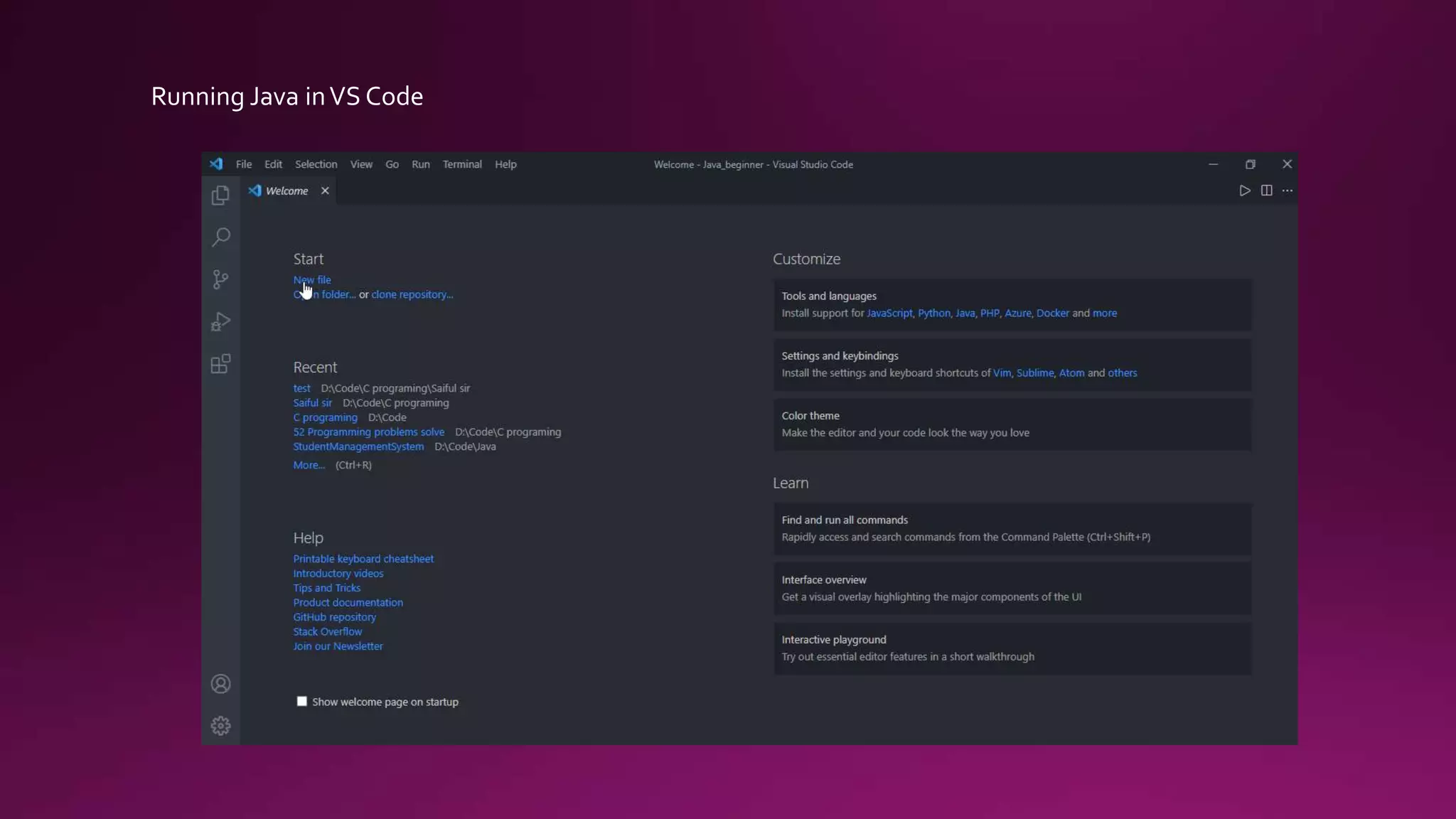Image resolution: width=1456 pixels, height=819 pixels.
Task: Minimize the VS Code window
Action: point(1214,164)
